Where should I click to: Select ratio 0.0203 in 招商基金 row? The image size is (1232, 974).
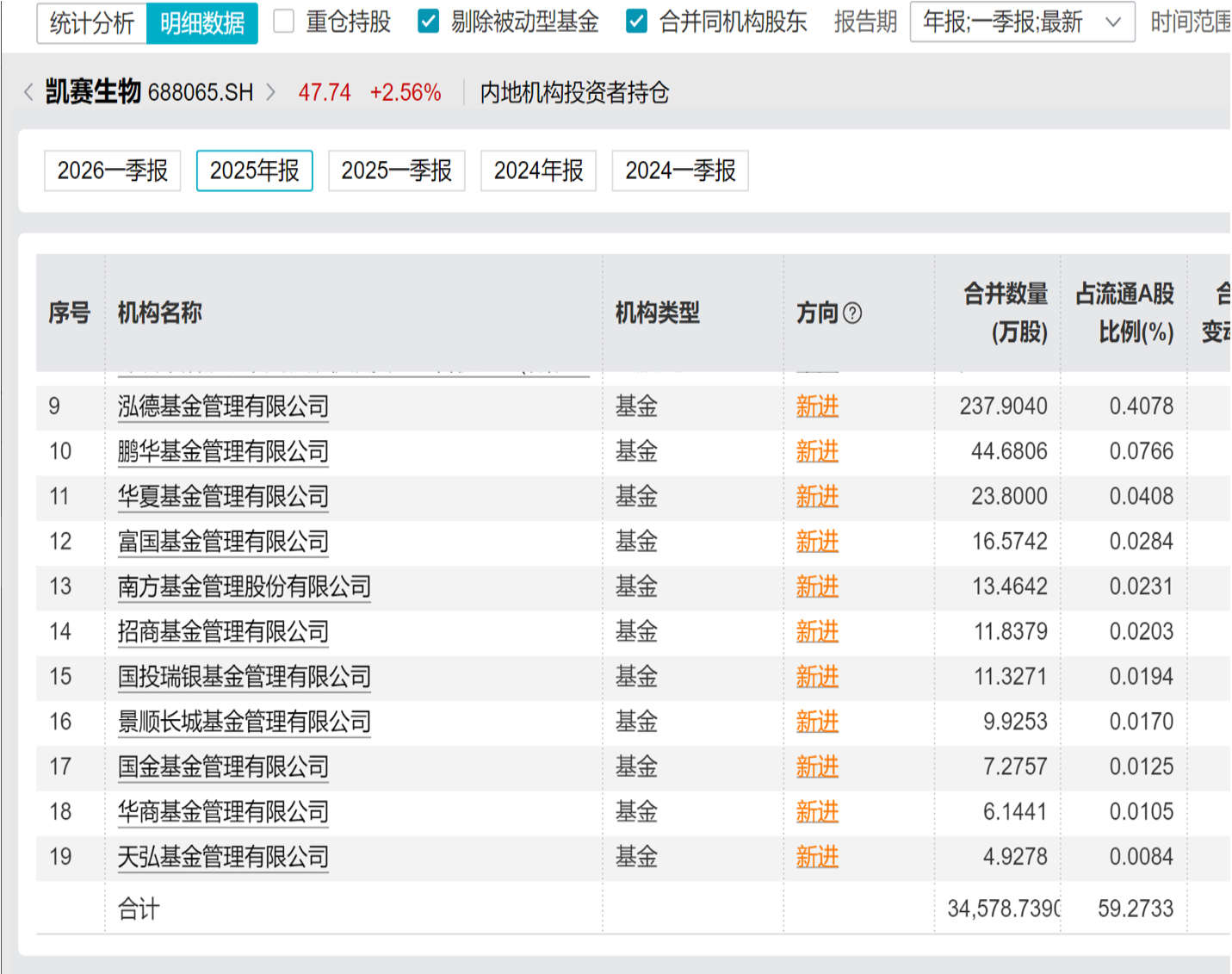(x=1142, y=631)
